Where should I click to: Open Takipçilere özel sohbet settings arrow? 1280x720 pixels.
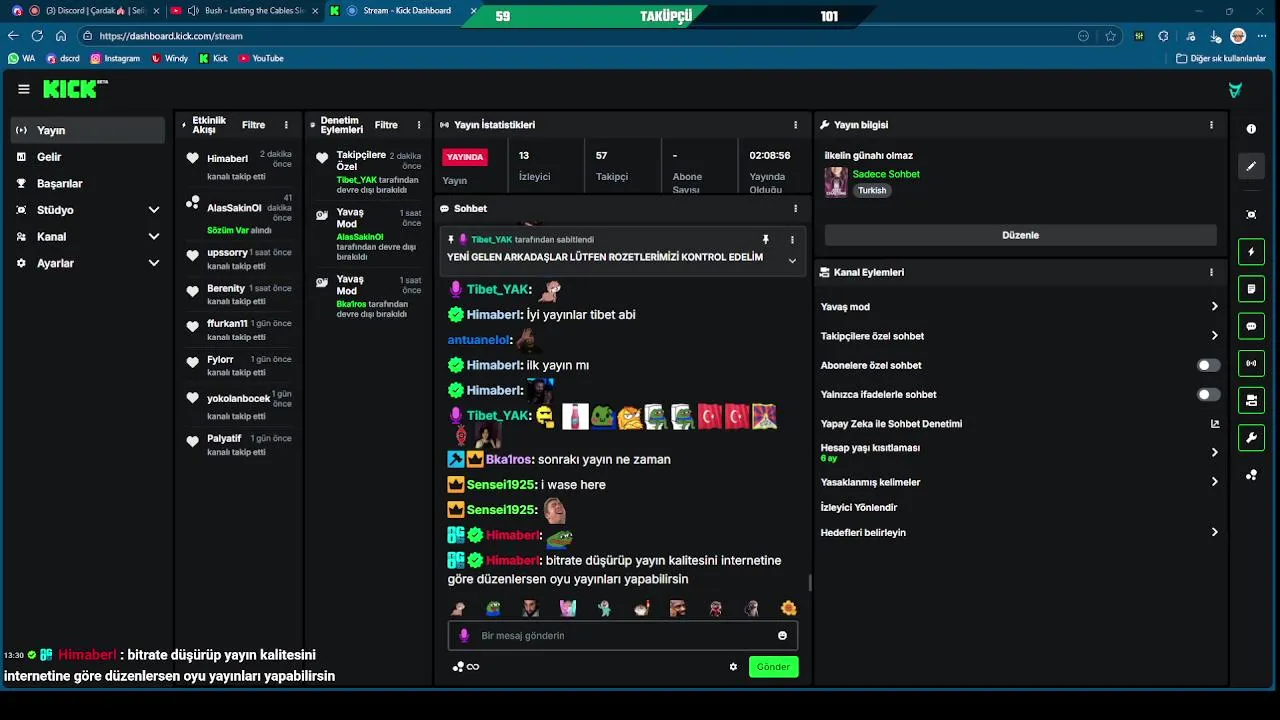(1214, 336)
